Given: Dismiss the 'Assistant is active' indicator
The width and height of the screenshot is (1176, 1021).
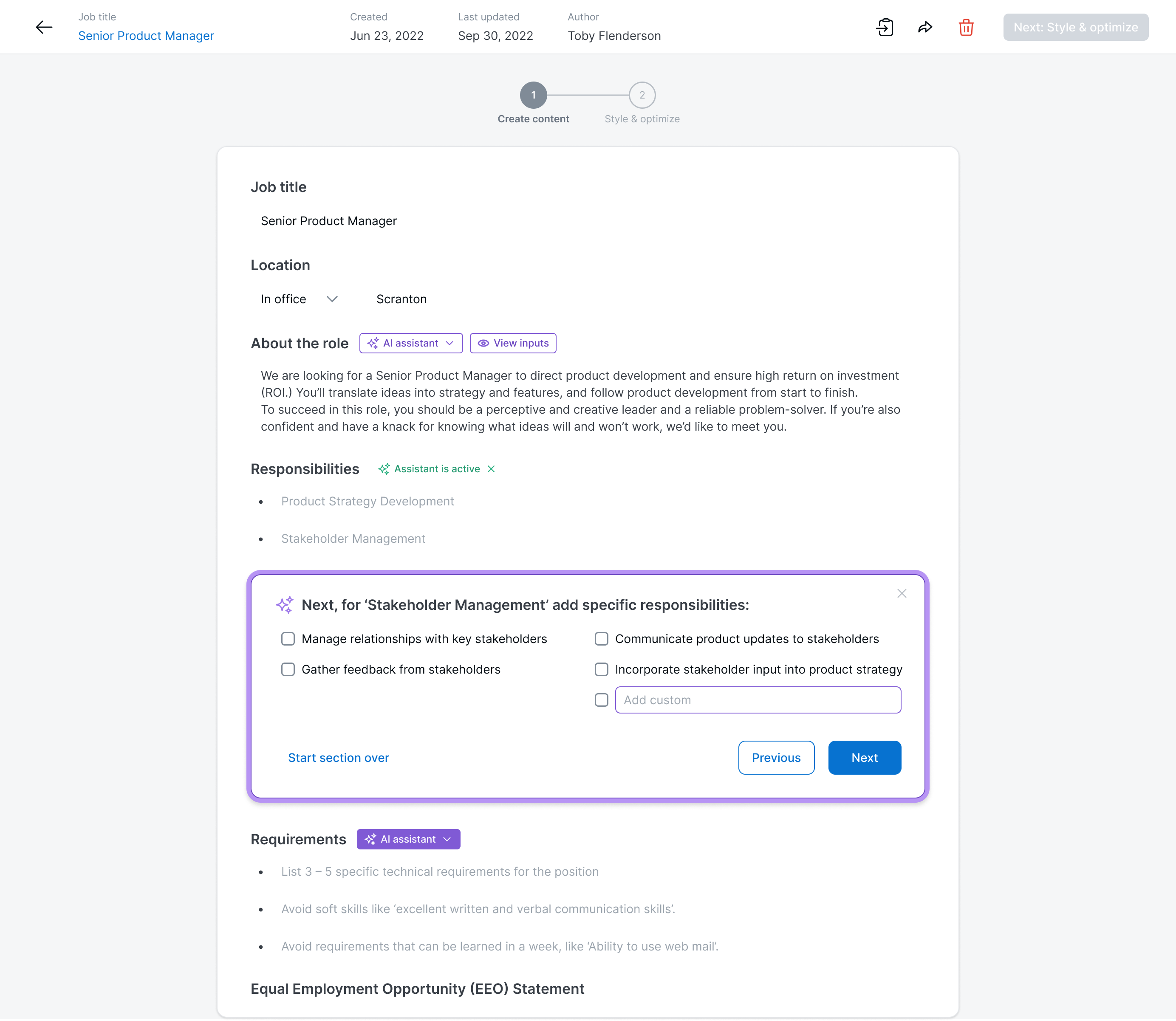Looking at the screenshot, I should tap(492, 469).
